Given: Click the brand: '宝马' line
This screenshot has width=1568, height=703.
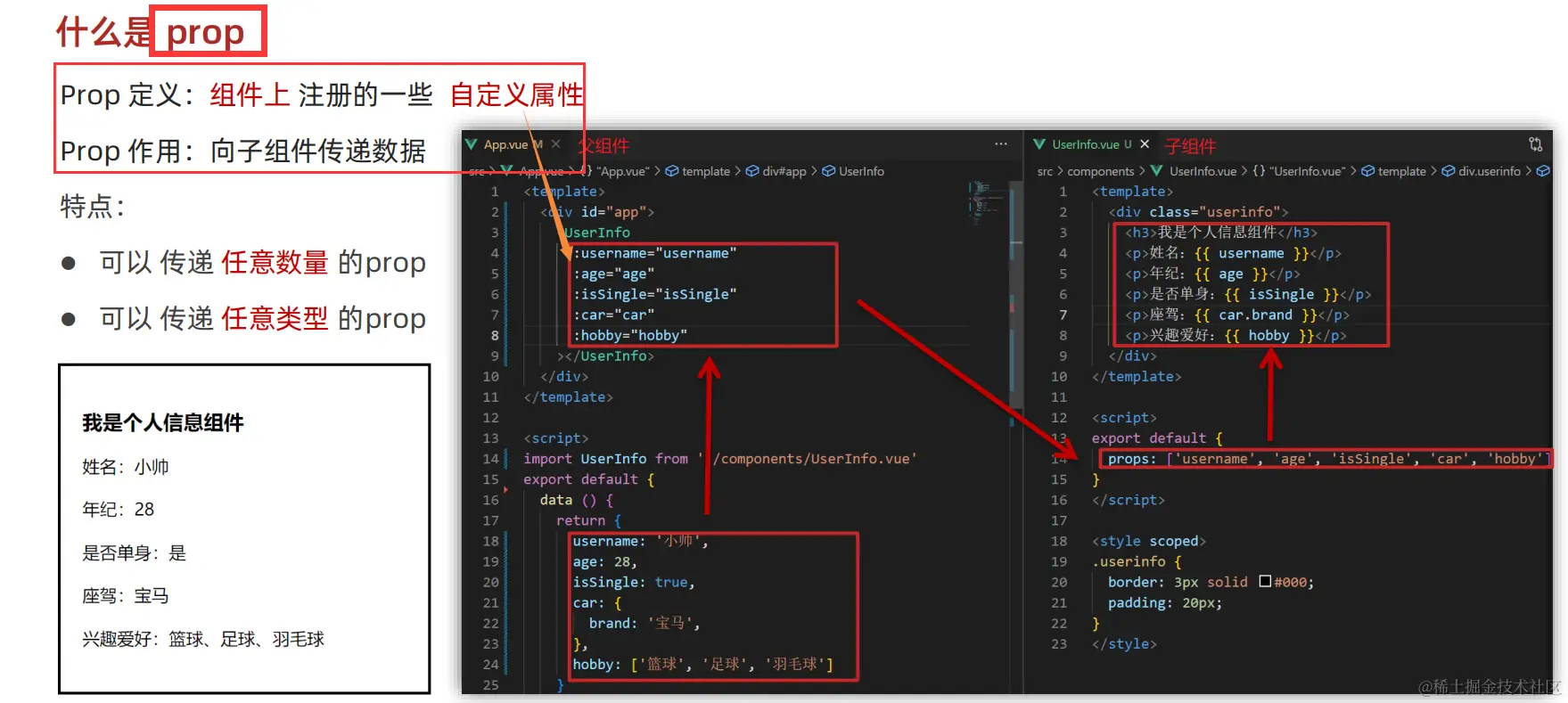Looking at the screenshot, I should pos(644,623).
